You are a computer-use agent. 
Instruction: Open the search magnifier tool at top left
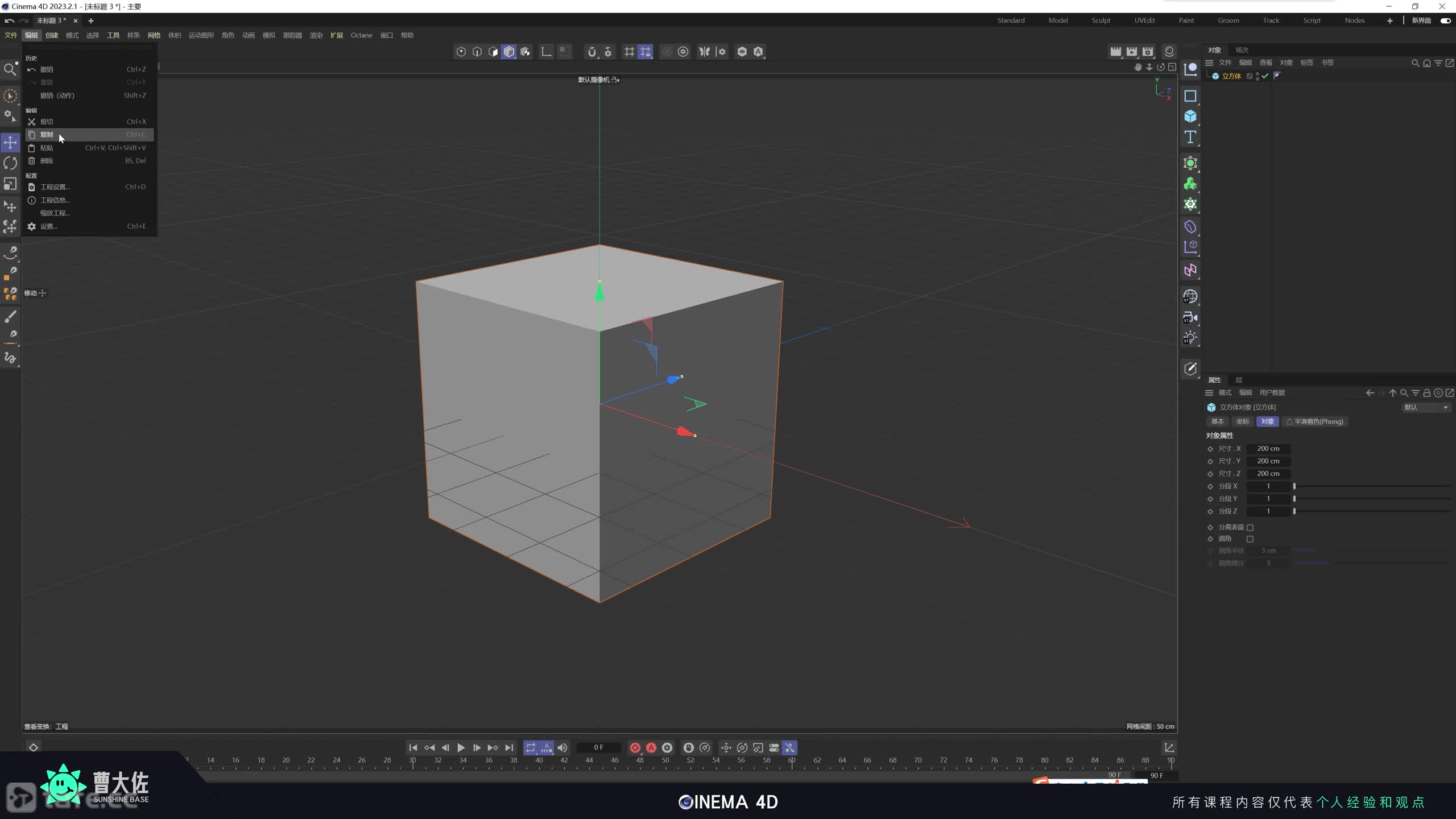pos(10,69)
